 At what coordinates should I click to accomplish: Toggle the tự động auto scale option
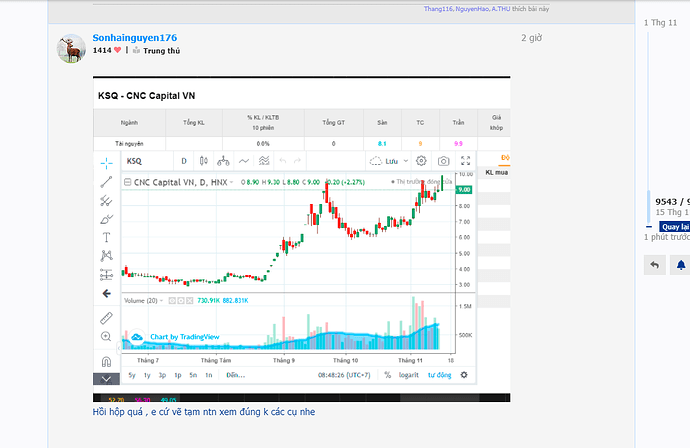440,375
